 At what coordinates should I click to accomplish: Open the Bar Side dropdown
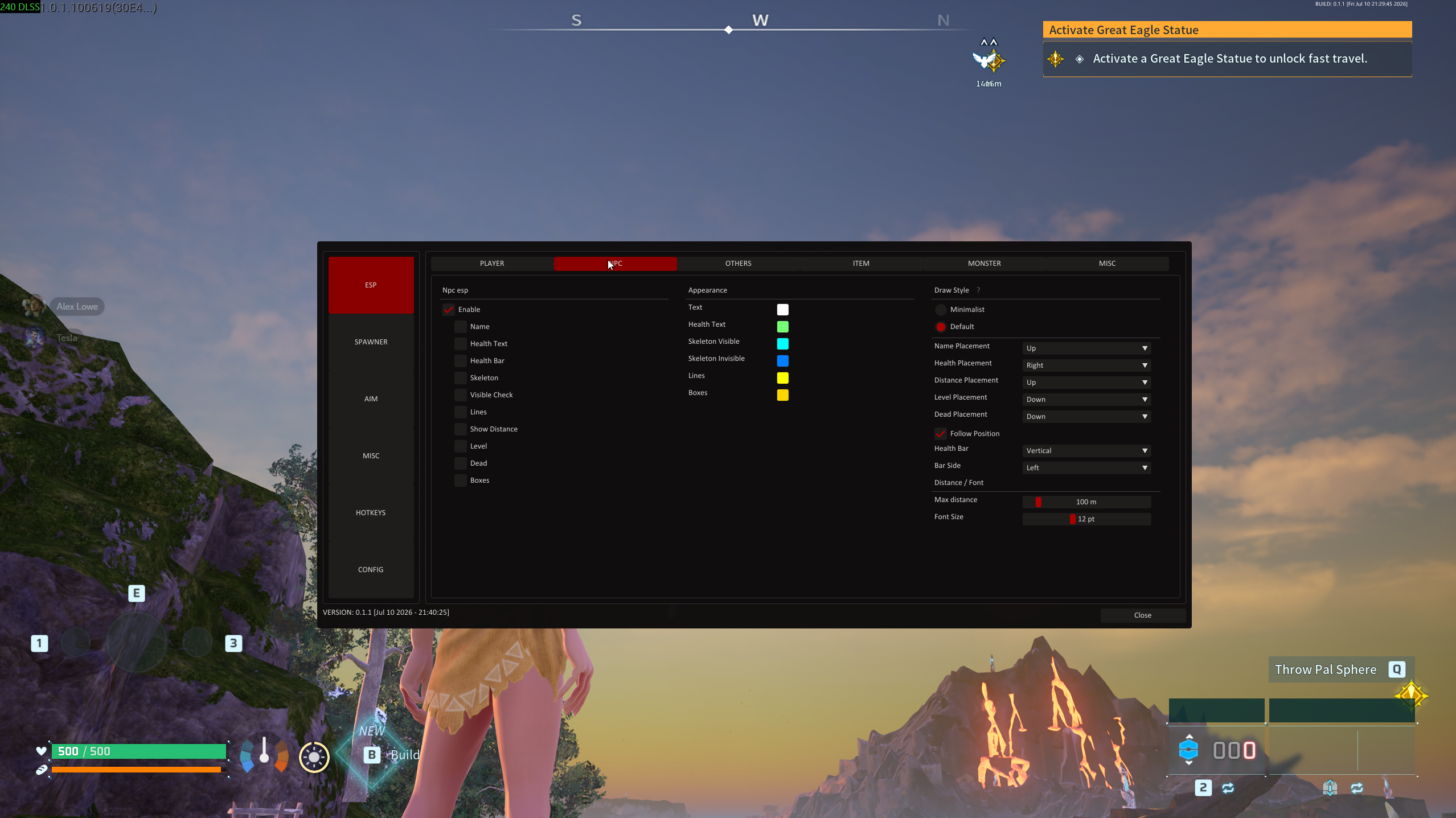(1086, 468)
